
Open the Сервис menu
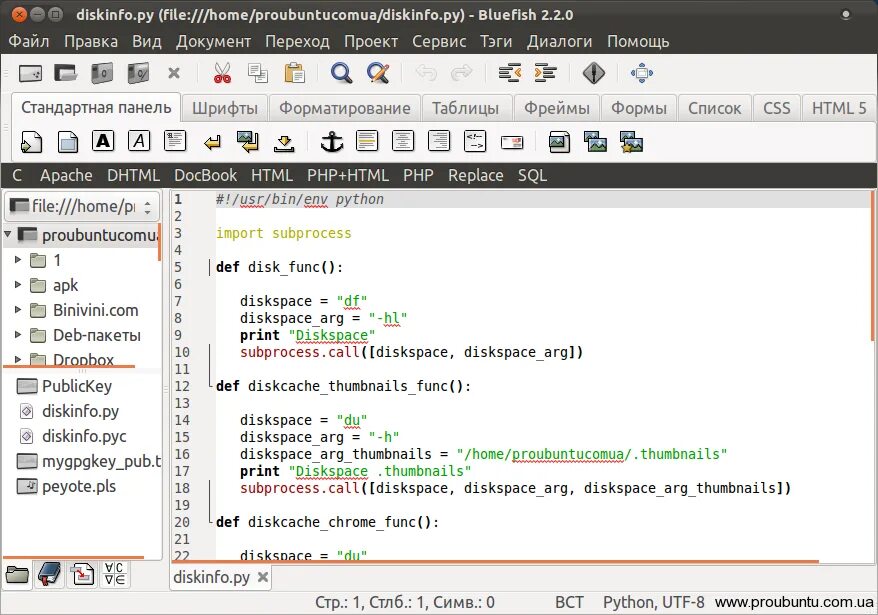pyautogui.click(x=439, y=41)
